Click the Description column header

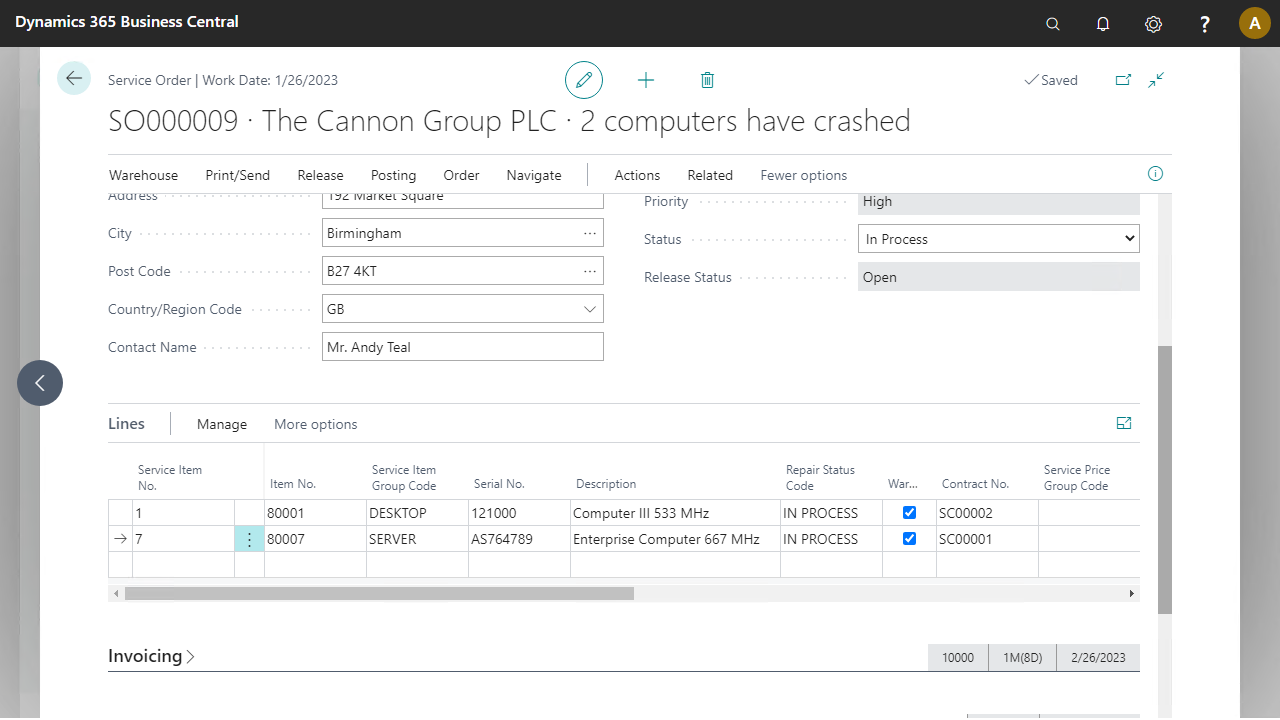pos(606,484)
